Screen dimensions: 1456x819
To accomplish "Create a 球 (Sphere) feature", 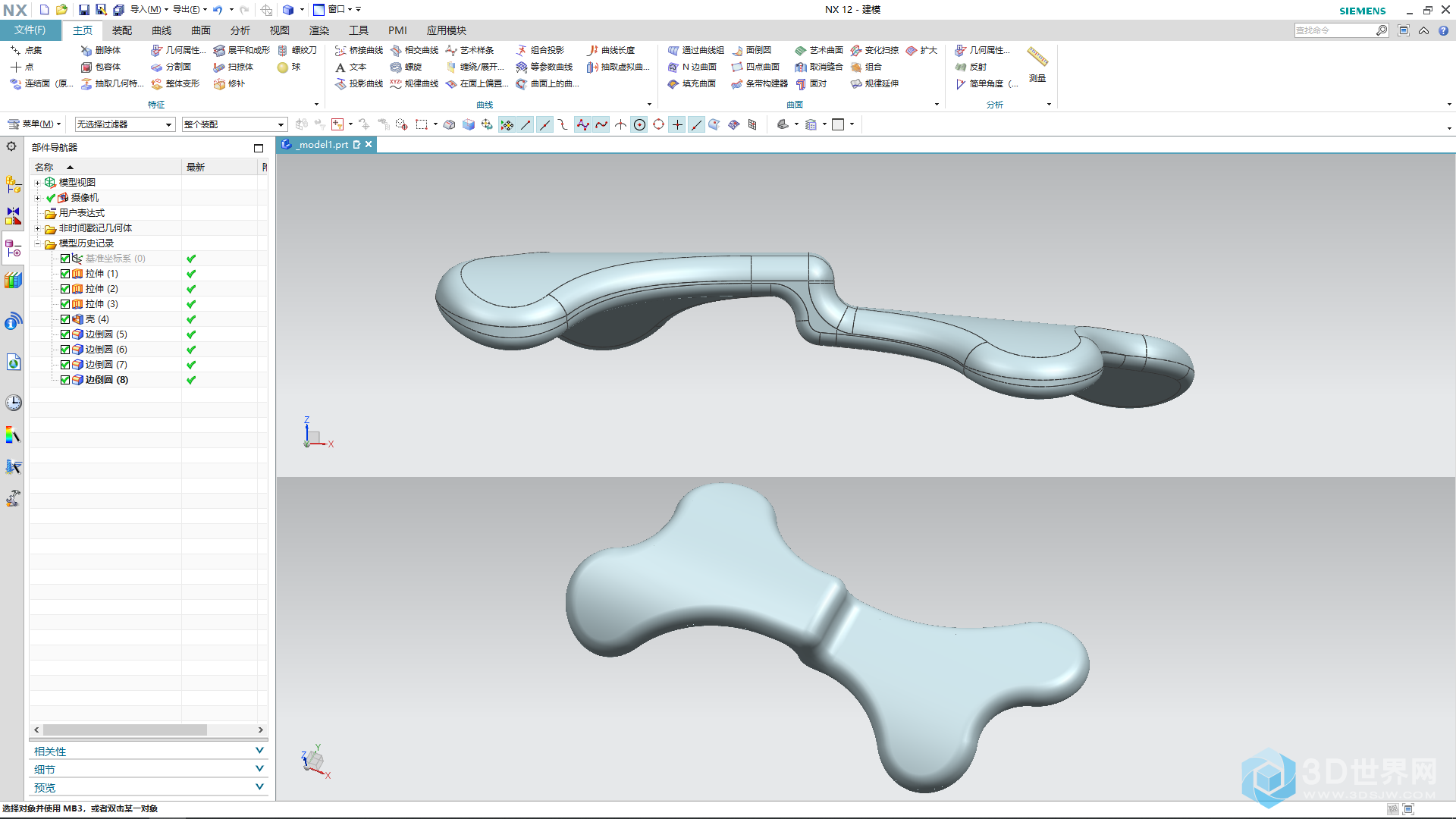I will [289, 67].
